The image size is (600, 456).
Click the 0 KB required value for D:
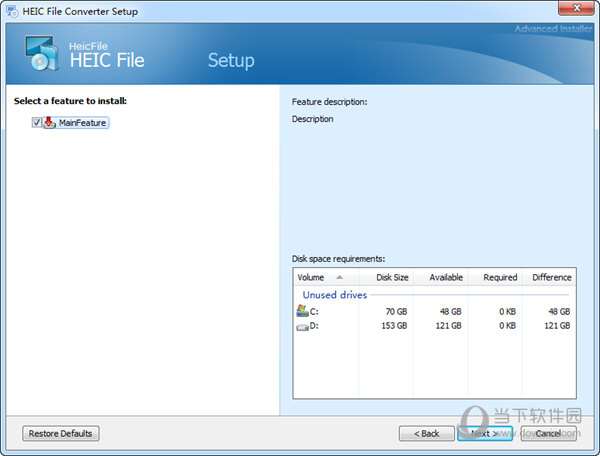(507, 326)
